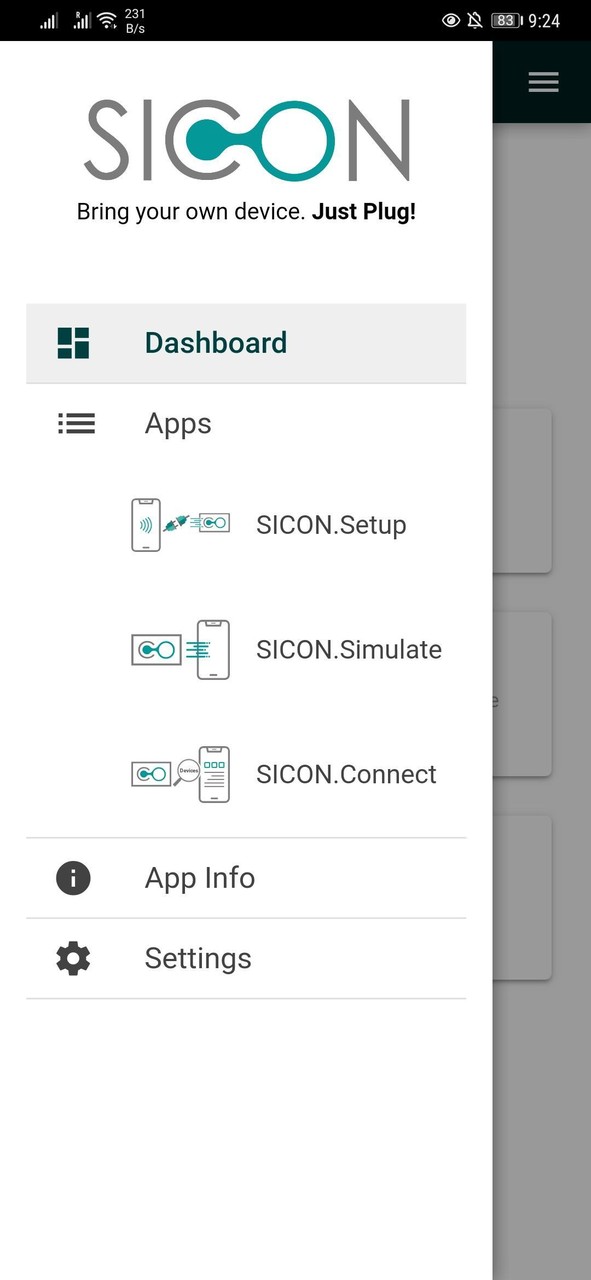The width and height of the screenshot is (591, 1280).
Task: Select the Dashboard menu entry
Action: point(215,342)
